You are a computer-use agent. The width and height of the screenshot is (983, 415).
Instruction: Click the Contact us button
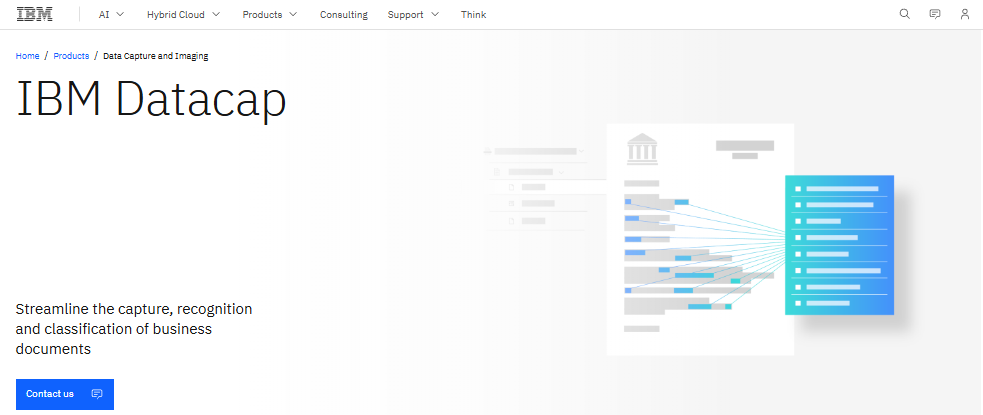tap(65, 394)
